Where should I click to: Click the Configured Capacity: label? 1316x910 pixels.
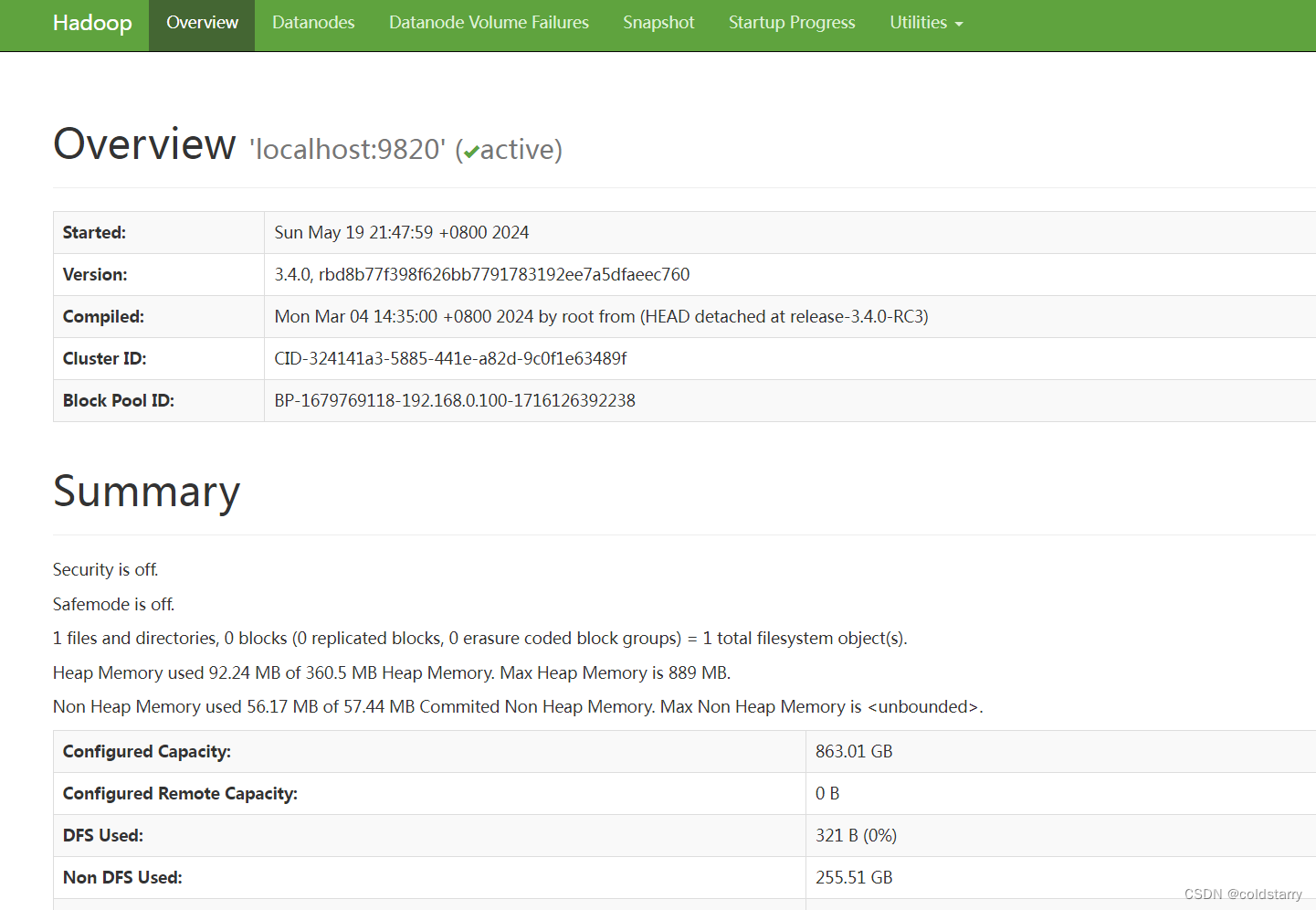(147, 751)
